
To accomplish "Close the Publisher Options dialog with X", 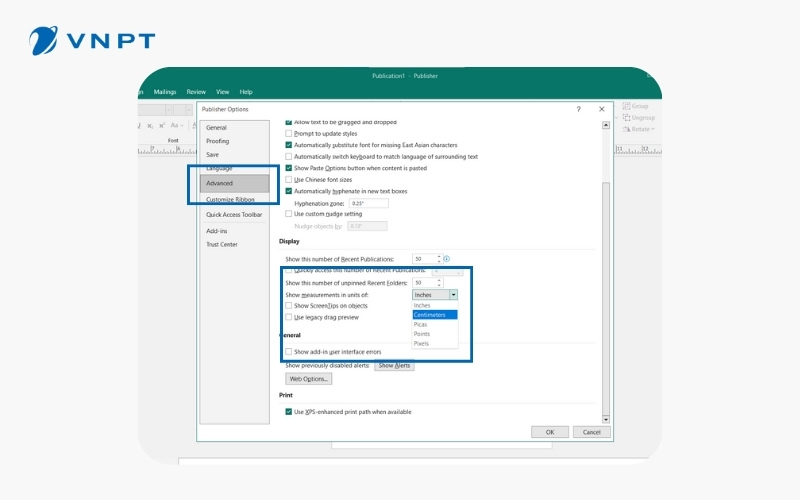I will click(601, 109).
